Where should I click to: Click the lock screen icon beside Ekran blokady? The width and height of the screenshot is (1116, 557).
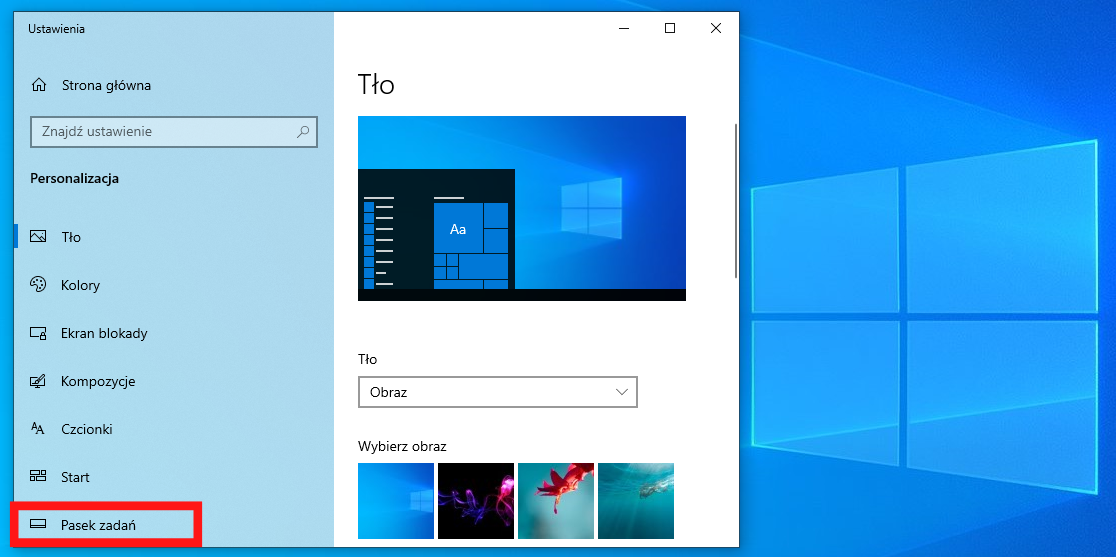[38, 333]
